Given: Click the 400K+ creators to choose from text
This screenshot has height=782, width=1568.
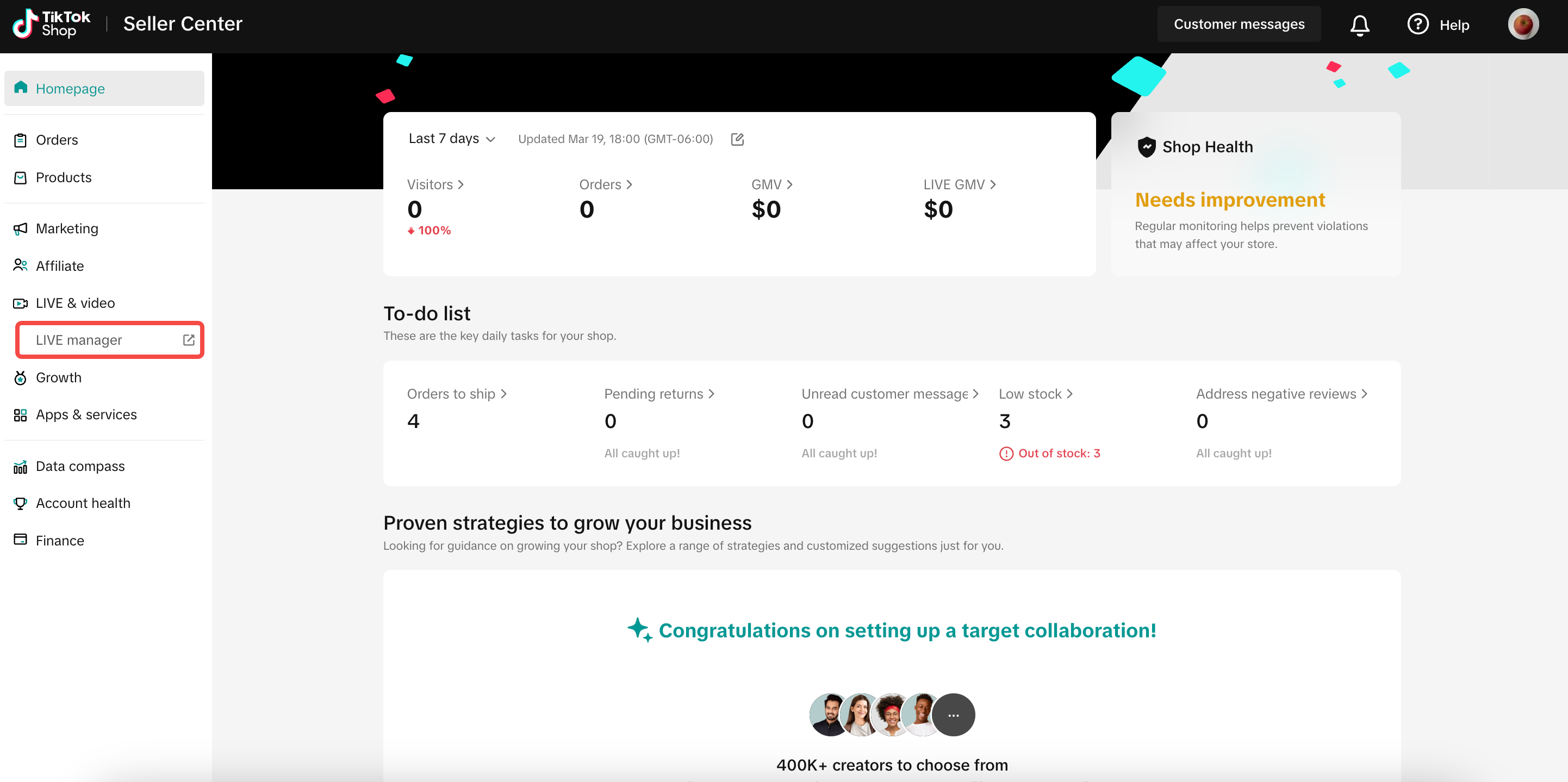Looking at the screenshot, I should (x=892, y=765).
